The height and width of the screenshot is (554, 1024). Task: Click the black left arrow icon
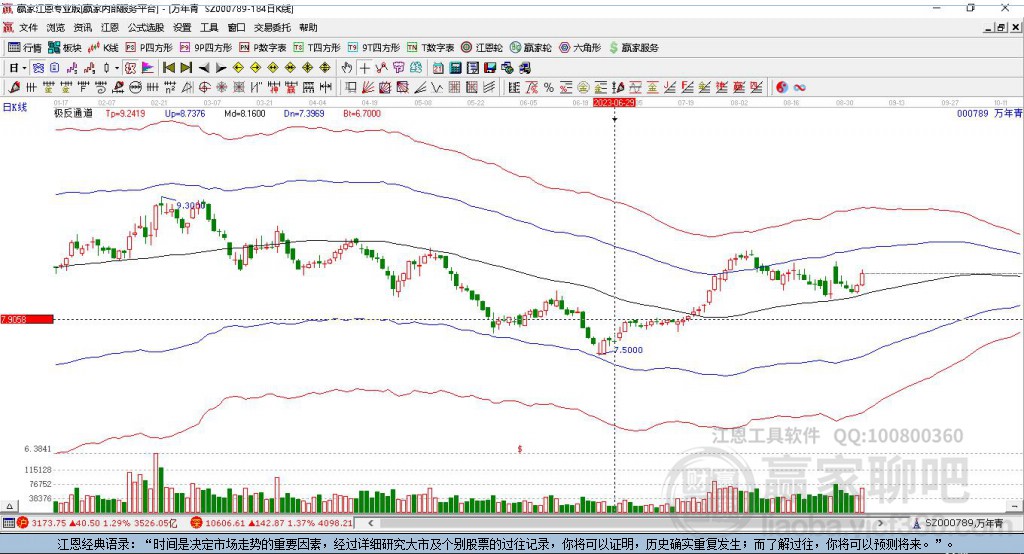click(x=204, y=68)
